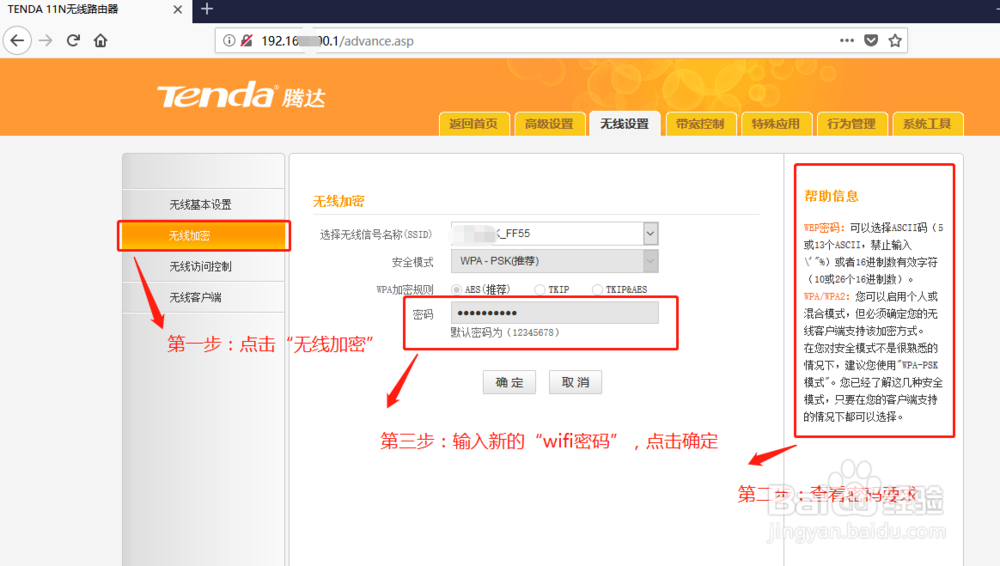Click the 帮助信息 heading
The image size is (1000, 566).
pos(831,197)
